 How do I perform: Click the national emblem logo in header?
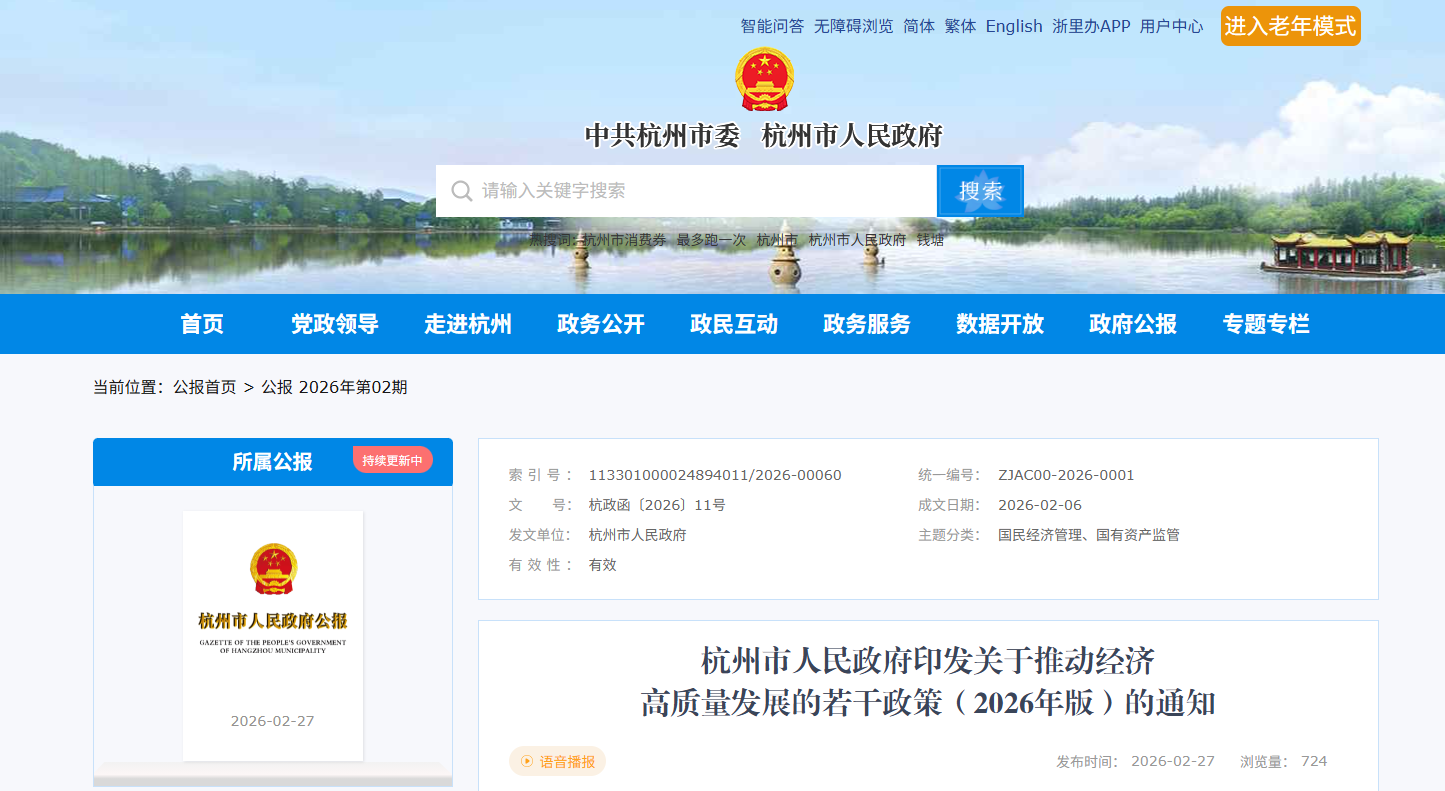764,79
